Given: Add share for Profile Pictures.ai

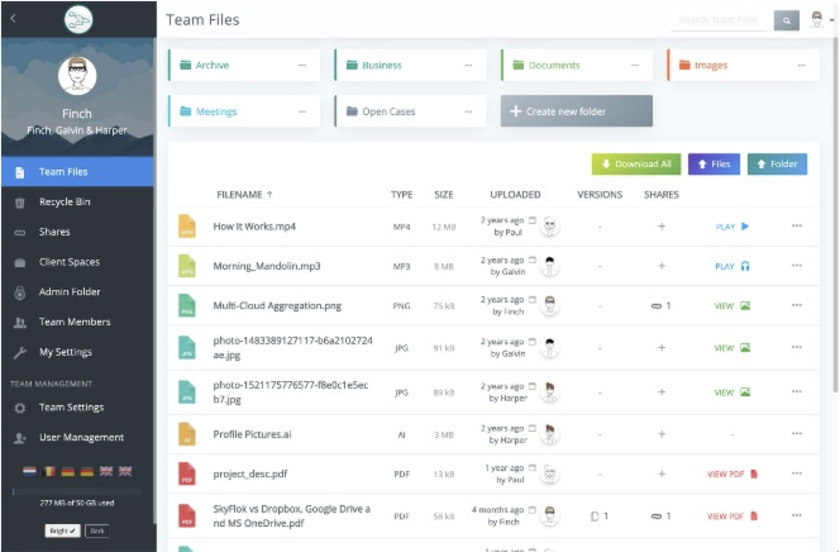Looking at the screenshot, I should pos(662,434).
